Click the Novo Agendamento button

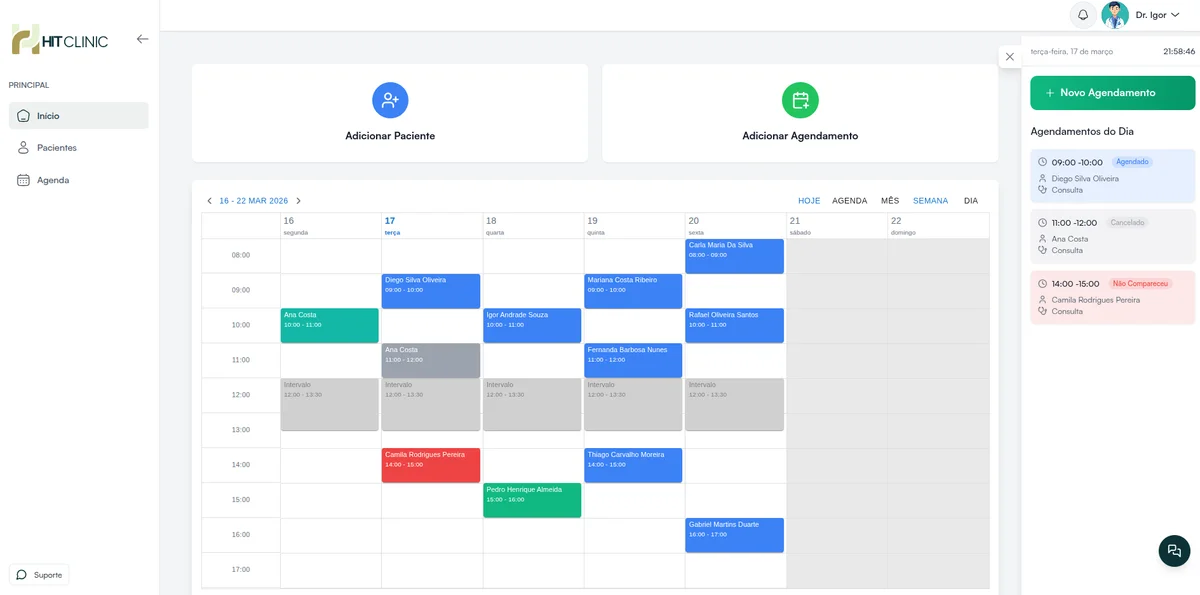tap(1112, 93)
